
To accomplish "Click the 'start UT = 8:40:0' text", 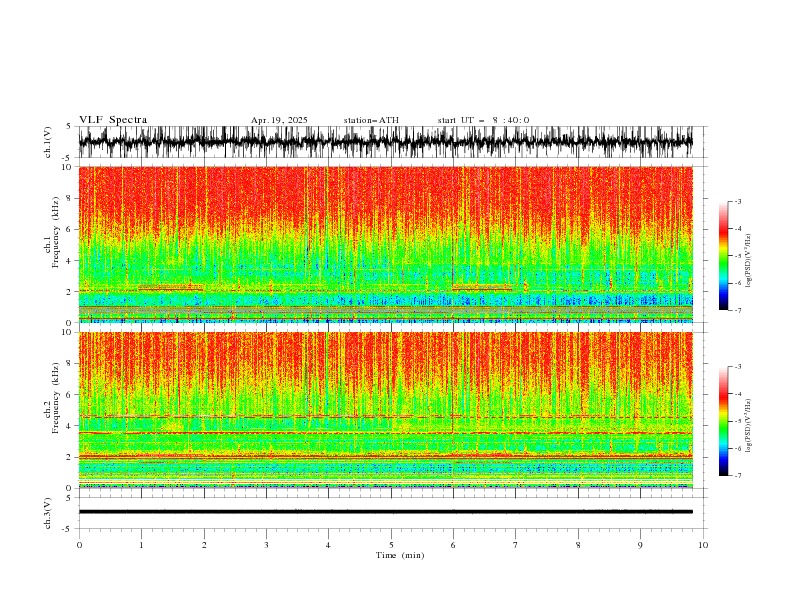I will [x=483, y=120].
